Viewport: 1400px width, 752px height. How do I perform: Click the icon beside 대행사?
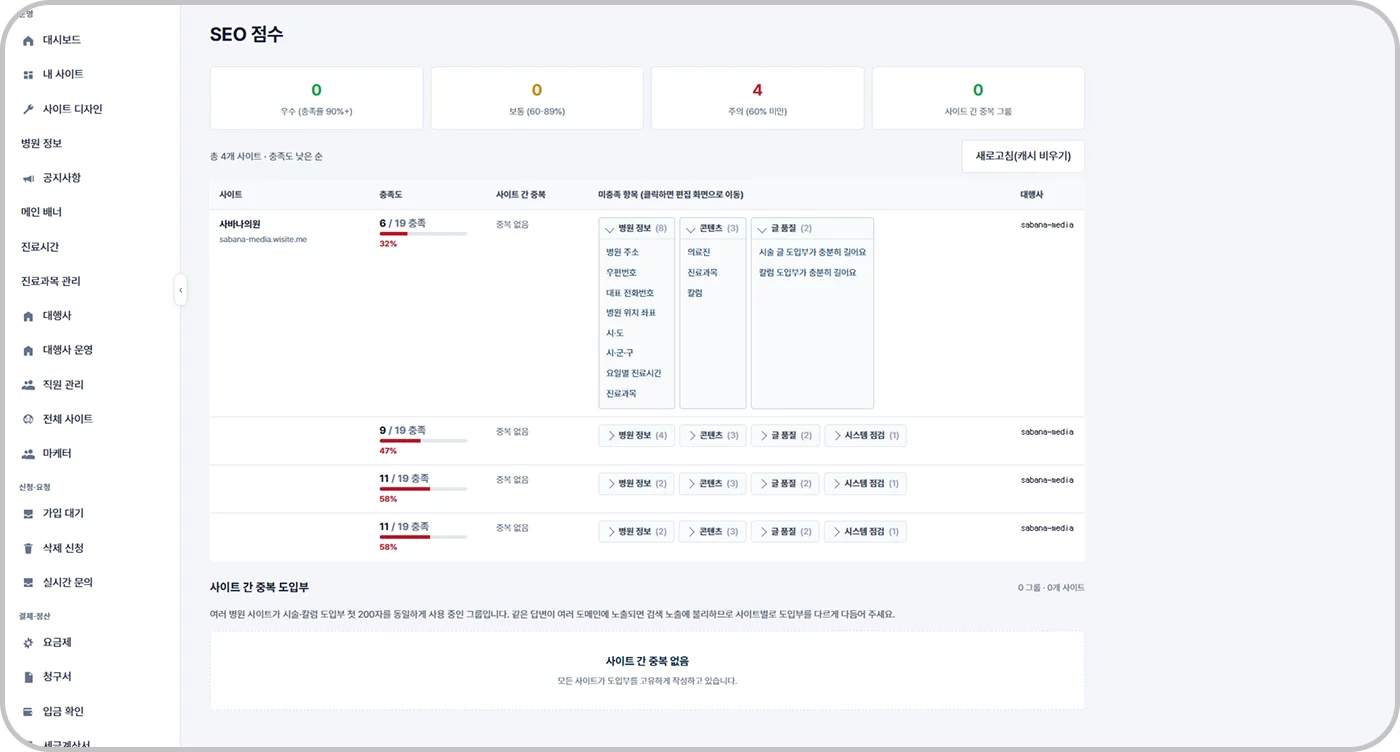[28, 316]
